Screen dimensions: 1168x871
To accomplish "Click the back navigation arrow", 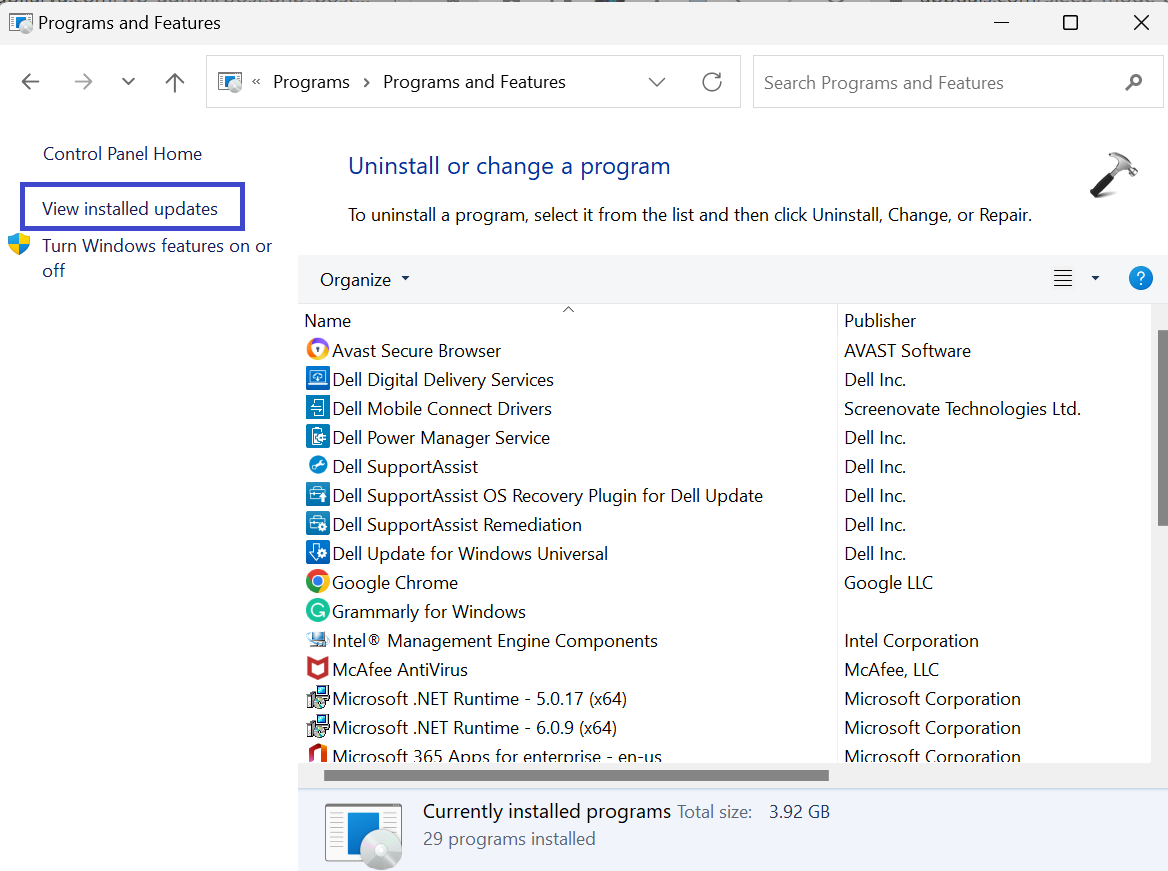I will tap(31, 82).
